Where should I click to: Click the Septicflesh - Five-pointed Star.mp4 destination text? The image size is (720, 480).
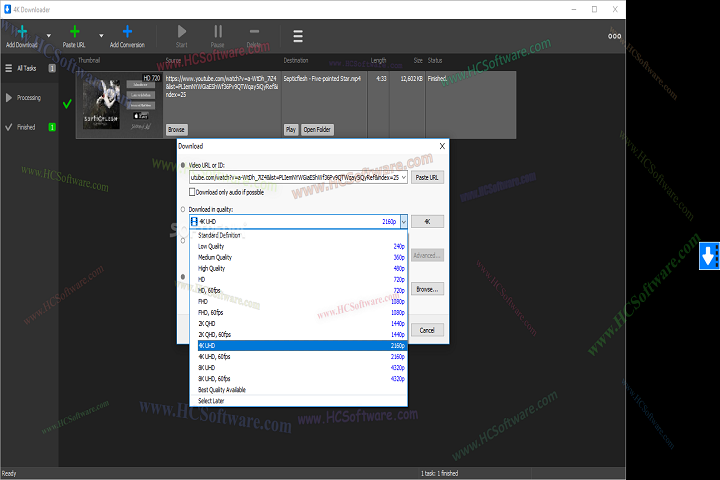(322, 79)
